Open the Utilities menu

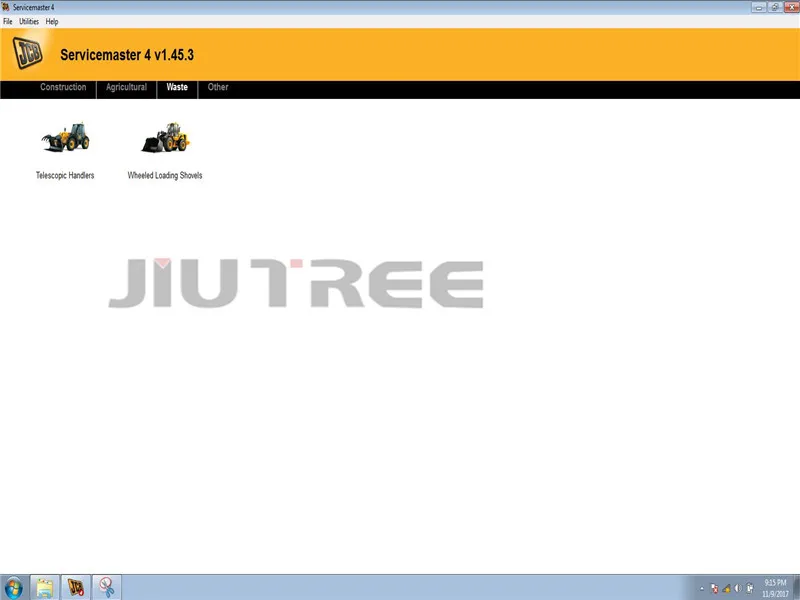pos(29,21)
